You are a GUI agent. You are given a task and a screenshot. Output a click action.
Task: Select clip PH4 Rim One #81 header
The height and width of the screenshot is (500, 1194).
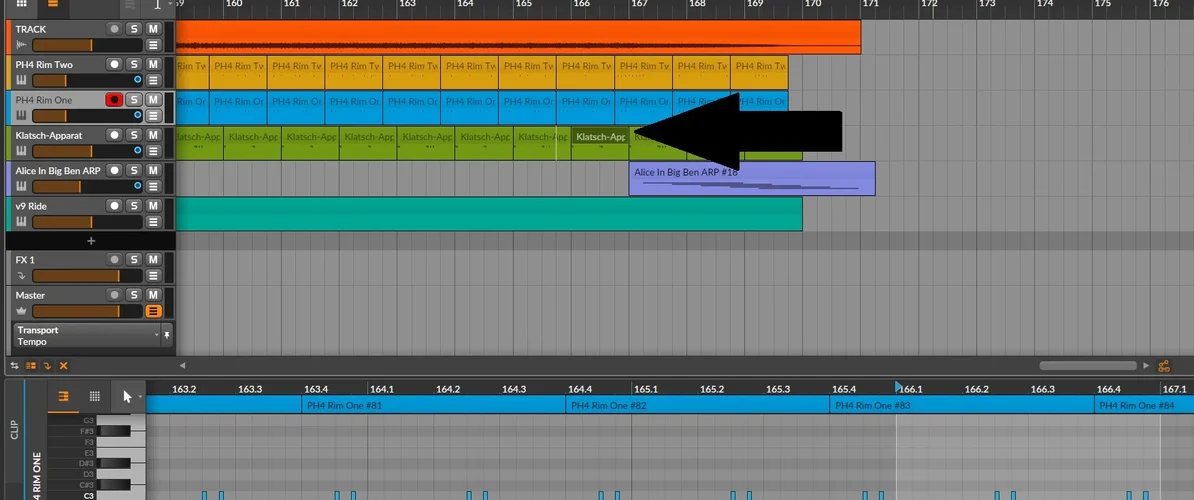(433, 406)
